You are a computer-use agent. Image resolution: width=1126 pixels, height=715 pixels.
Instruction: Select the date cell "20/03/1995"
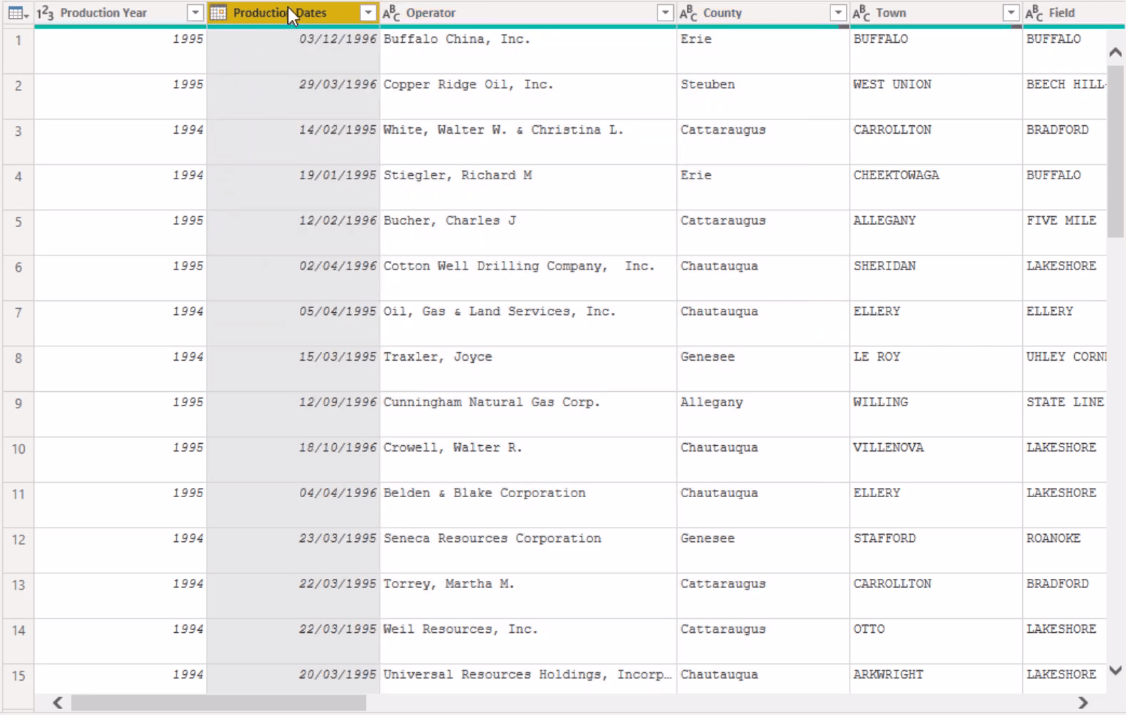(293, 678)
